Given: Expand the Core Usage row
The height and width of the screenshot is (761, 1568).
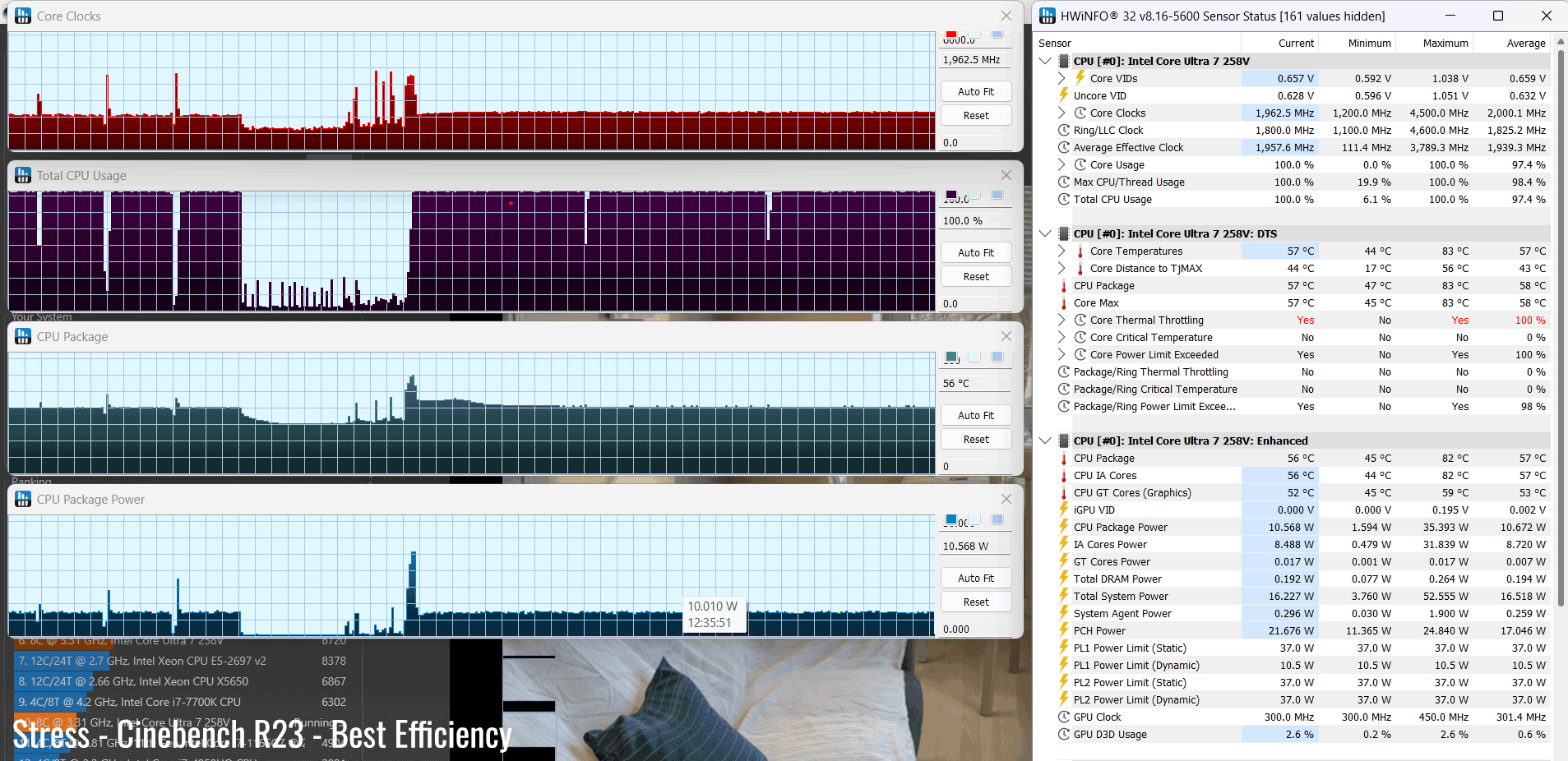Looking at the screenshot, I should click(x=1062, y=164).
